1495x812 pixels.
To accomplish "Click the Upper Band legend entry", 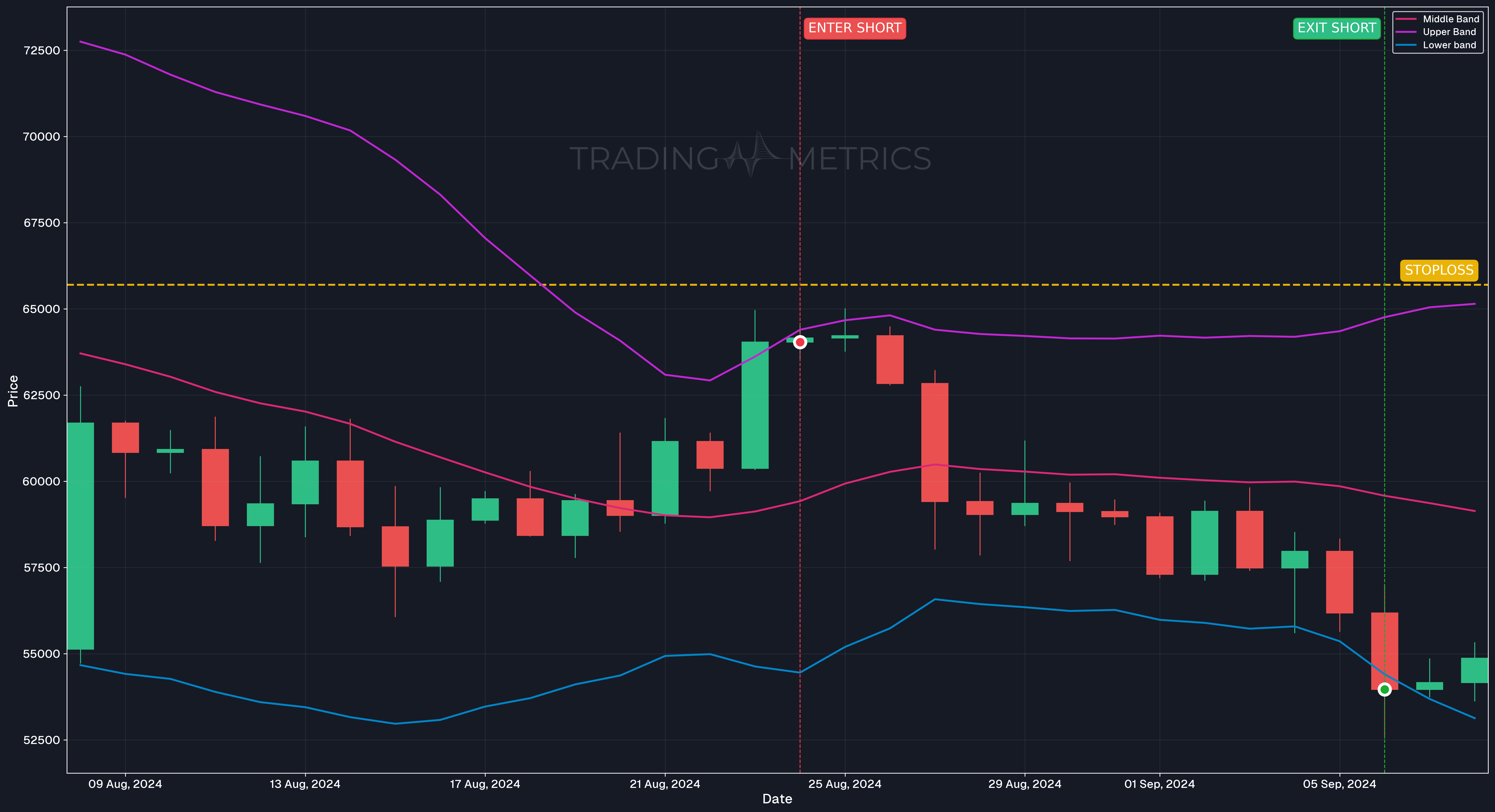I will click(x=1436, y=32).
